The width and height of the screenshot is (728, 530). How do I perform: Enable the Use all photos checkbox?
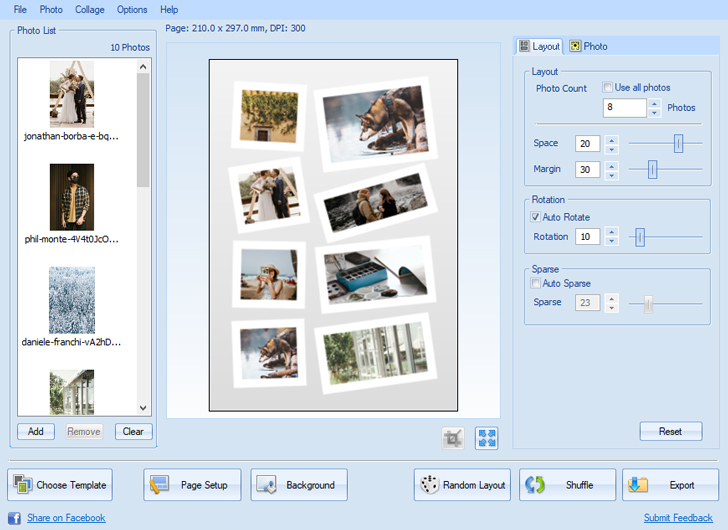608,88
